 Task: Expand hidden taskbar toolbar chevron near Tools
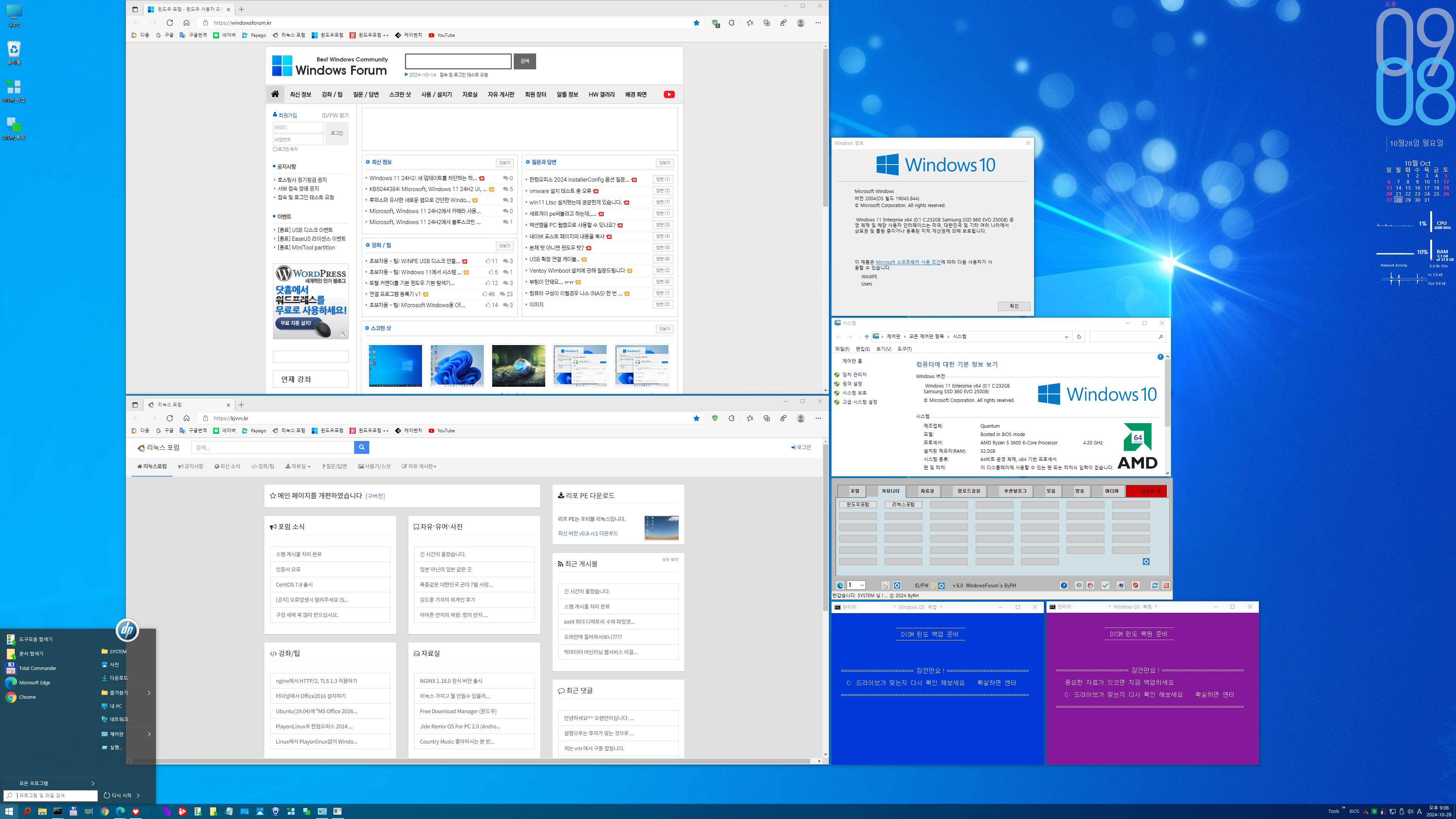tap(1343, 808)
